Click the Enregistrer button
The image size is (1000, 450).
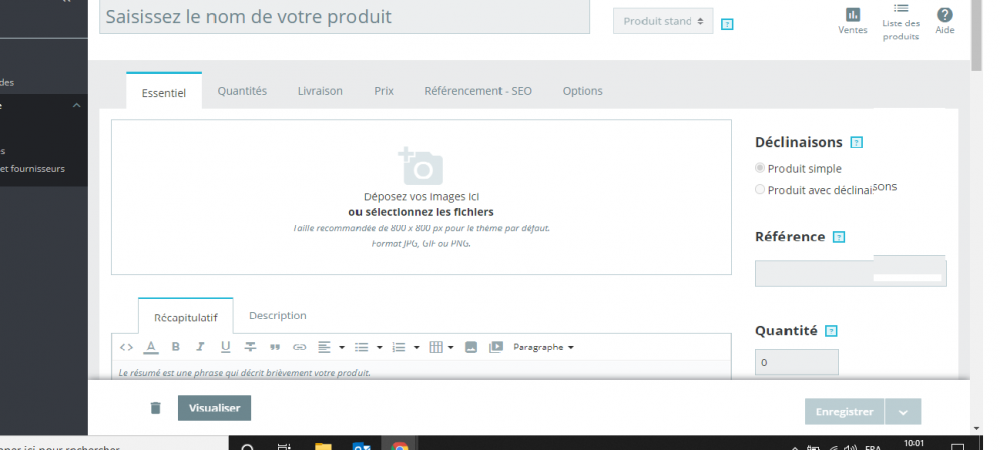point(844,412)
